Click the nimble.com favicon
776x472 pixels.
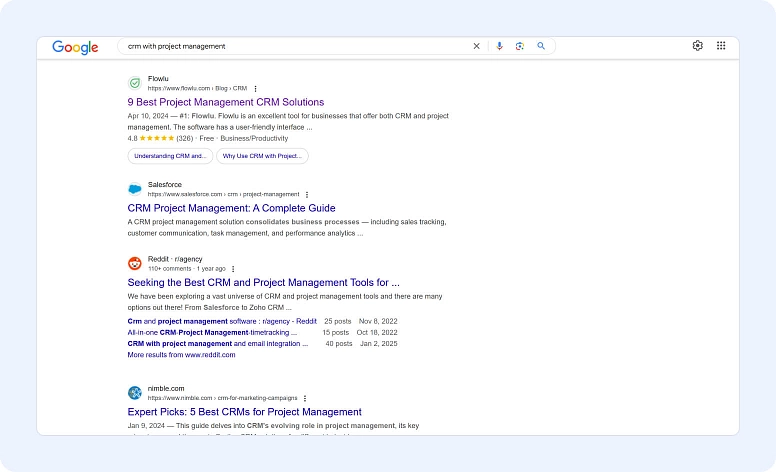point(135,393)
